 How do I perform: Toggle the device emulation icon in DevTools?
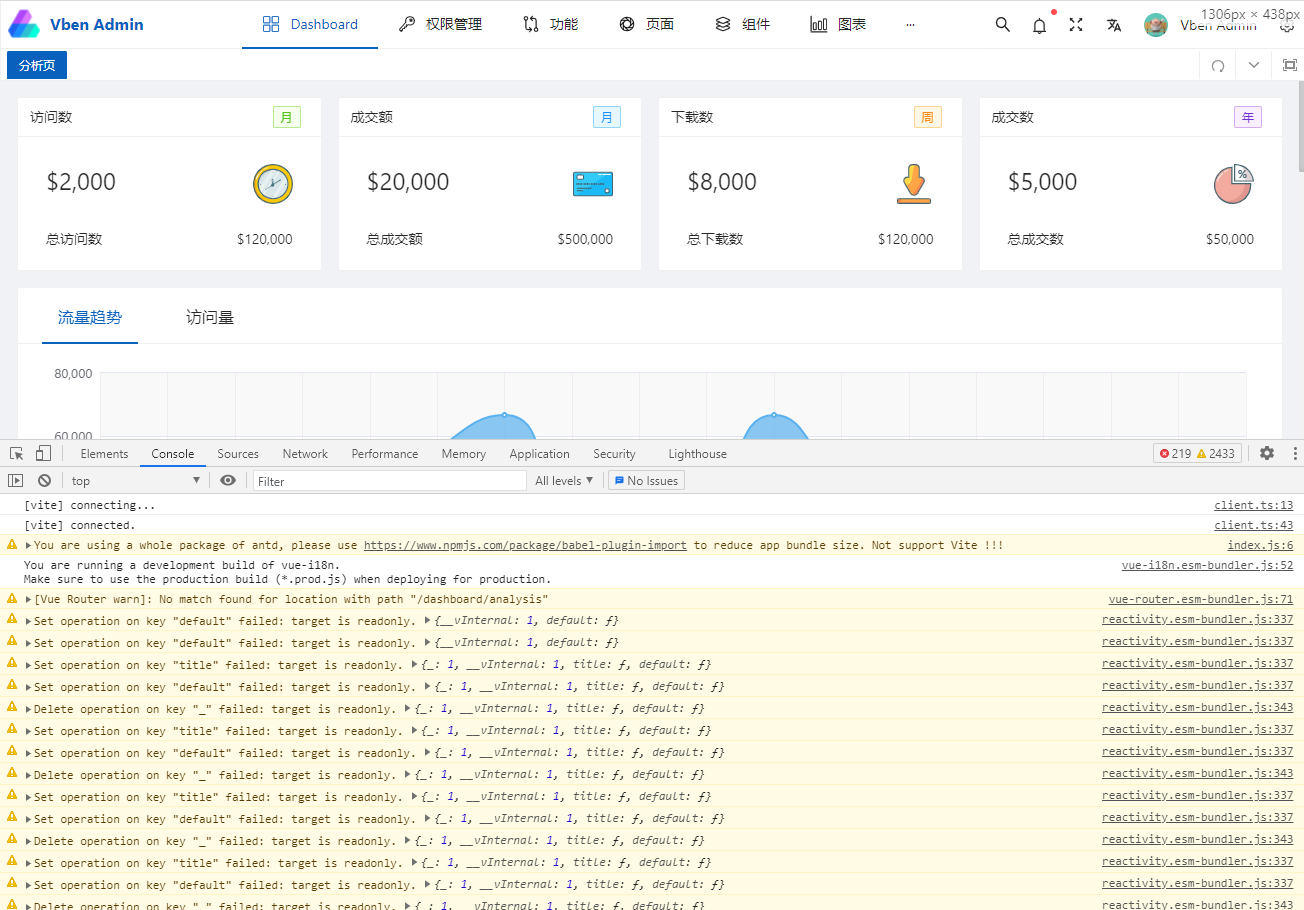[x=41, y=453]
